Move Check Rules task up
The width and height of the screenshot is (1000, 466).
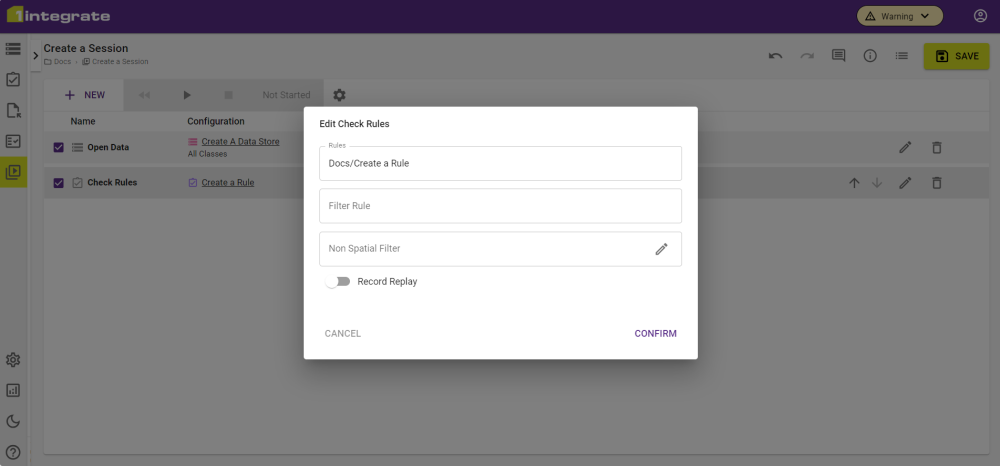pyautogui.click(x=854, y=183)
